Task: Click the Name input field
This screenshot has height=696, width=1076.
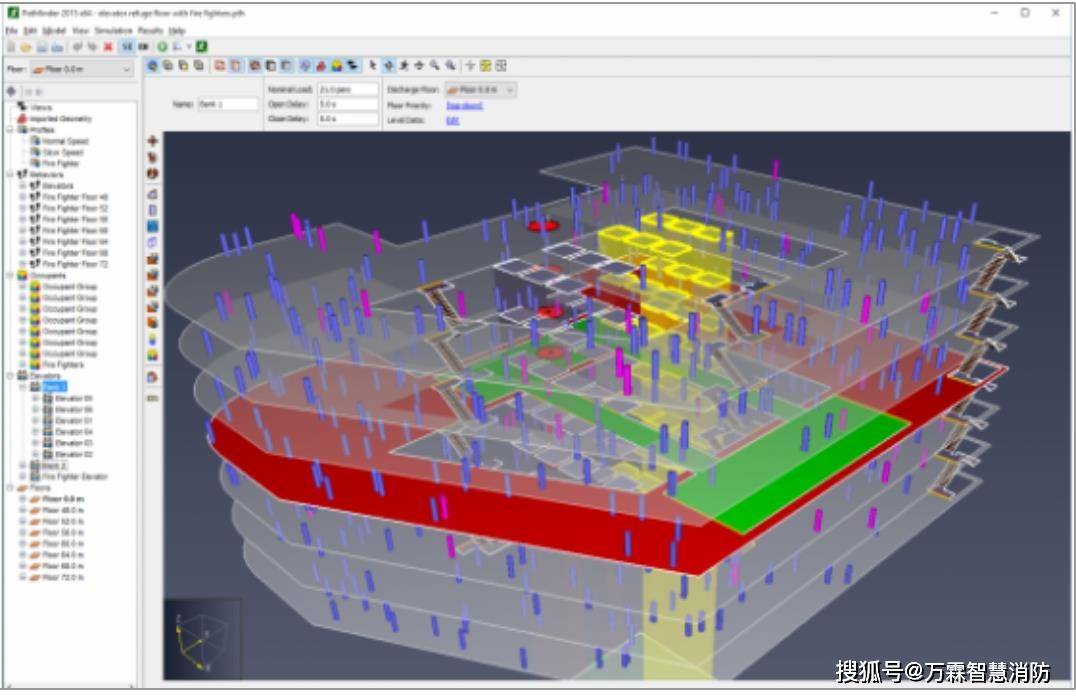Action: click(229, 104)
